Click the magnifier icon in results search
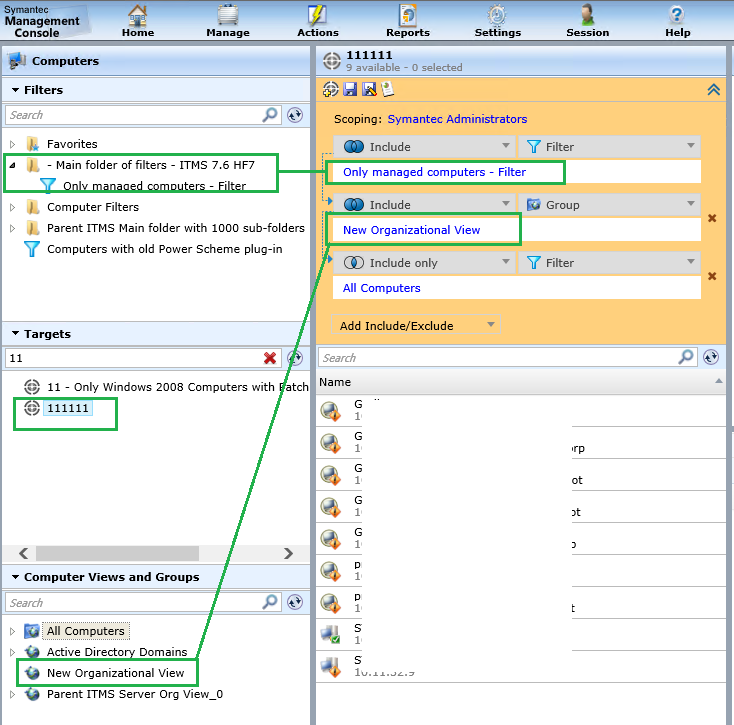Viewport: 734px width, 725px height. point(686,357)
